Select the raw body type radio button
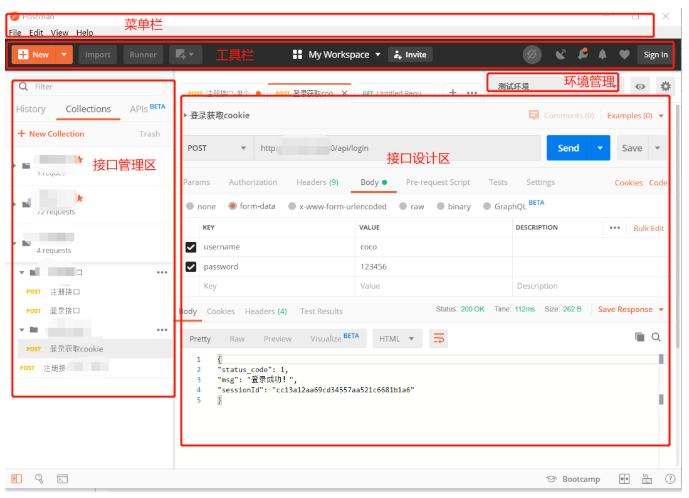Viewport: 689px width, 498px height. tap(404, 206)
